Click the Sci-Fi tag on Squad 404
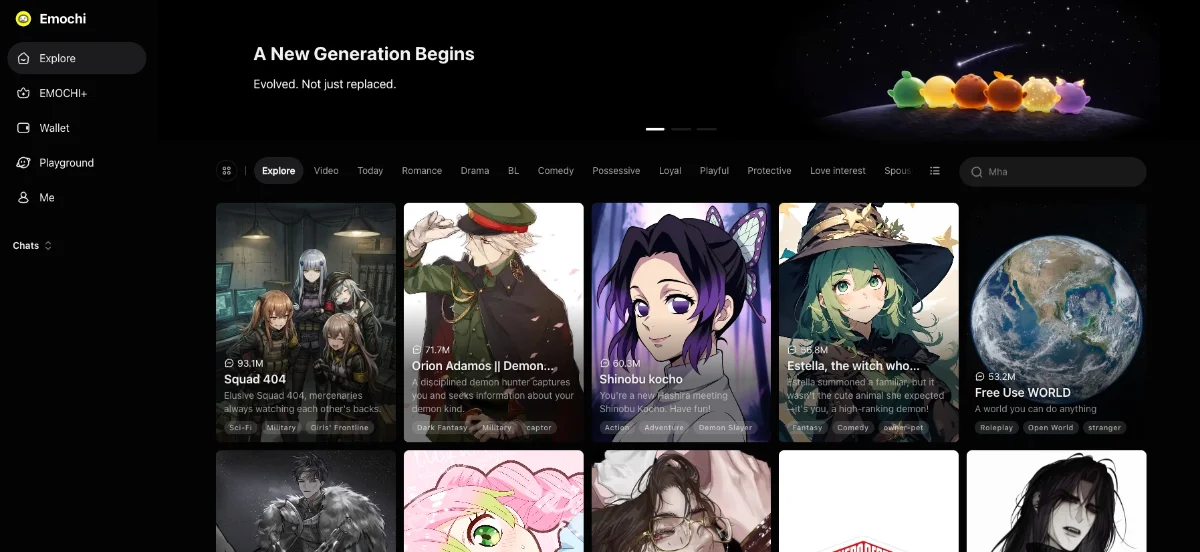Viewport: 1200px width, 552px height. pos(241,427)
